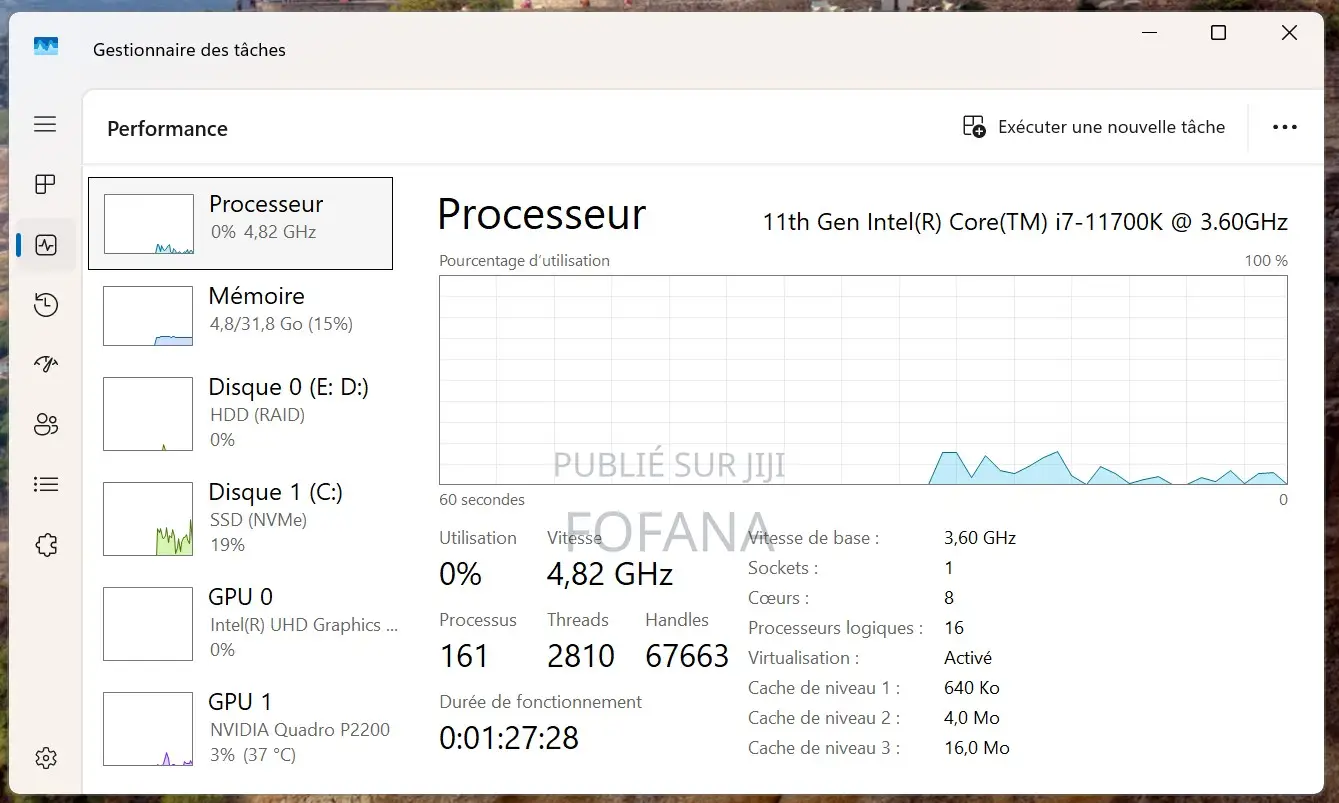The image size is (1339, 803).
Task: Switch to the Mémoire performance view
Action: [240, 315]
